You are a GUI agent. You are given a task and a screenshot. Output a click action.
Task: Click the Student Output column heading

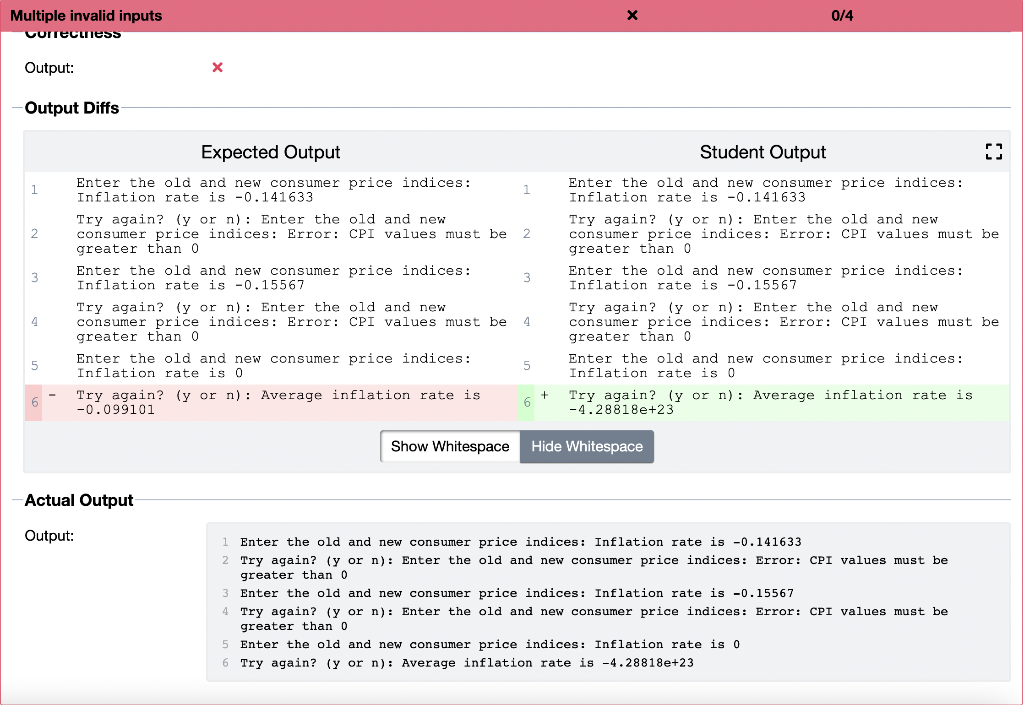(x=763, y=152)
